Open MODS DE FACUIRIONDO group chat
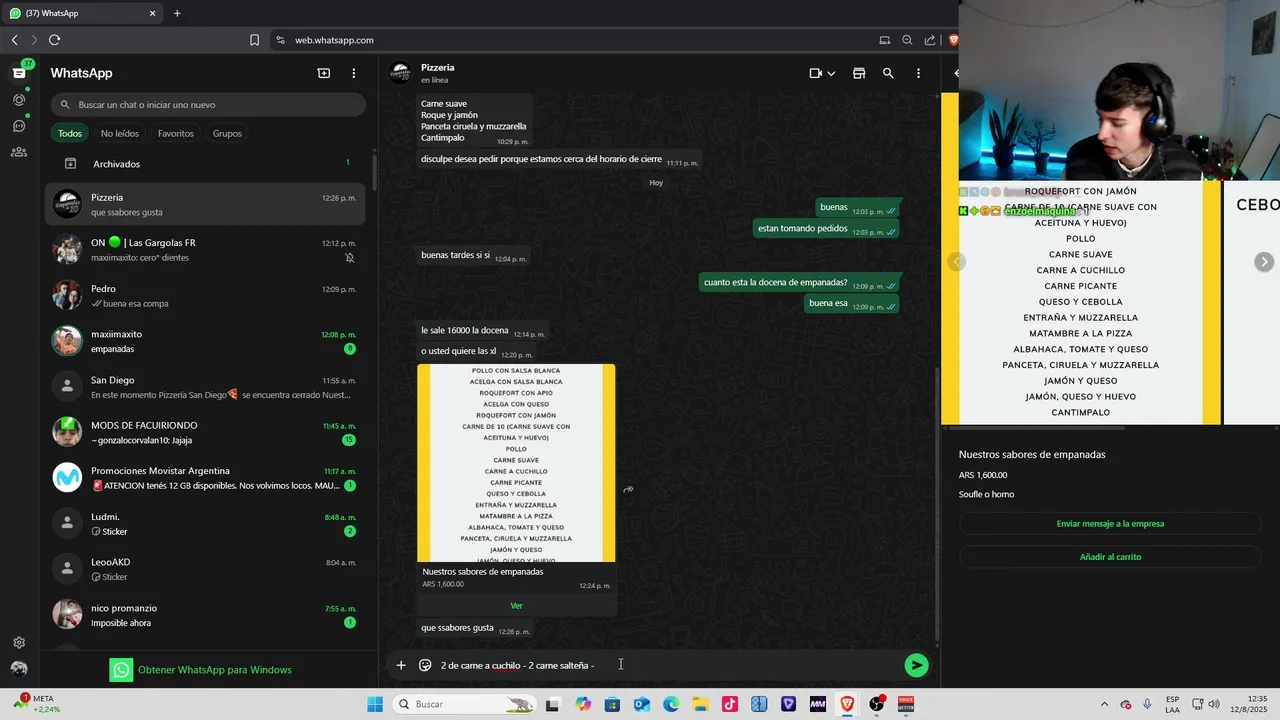 pyautogui.click(x=205, y=432)
